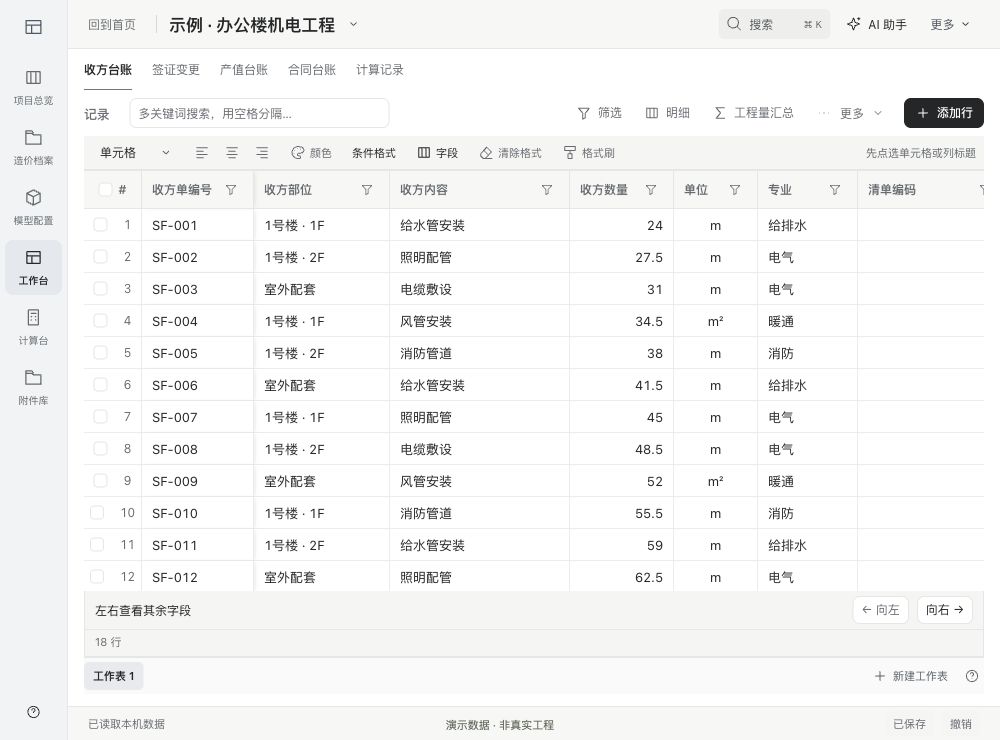Screen dimensions: 1000x740
Task: Click 已保存 status text
Action: pos(909,724)
